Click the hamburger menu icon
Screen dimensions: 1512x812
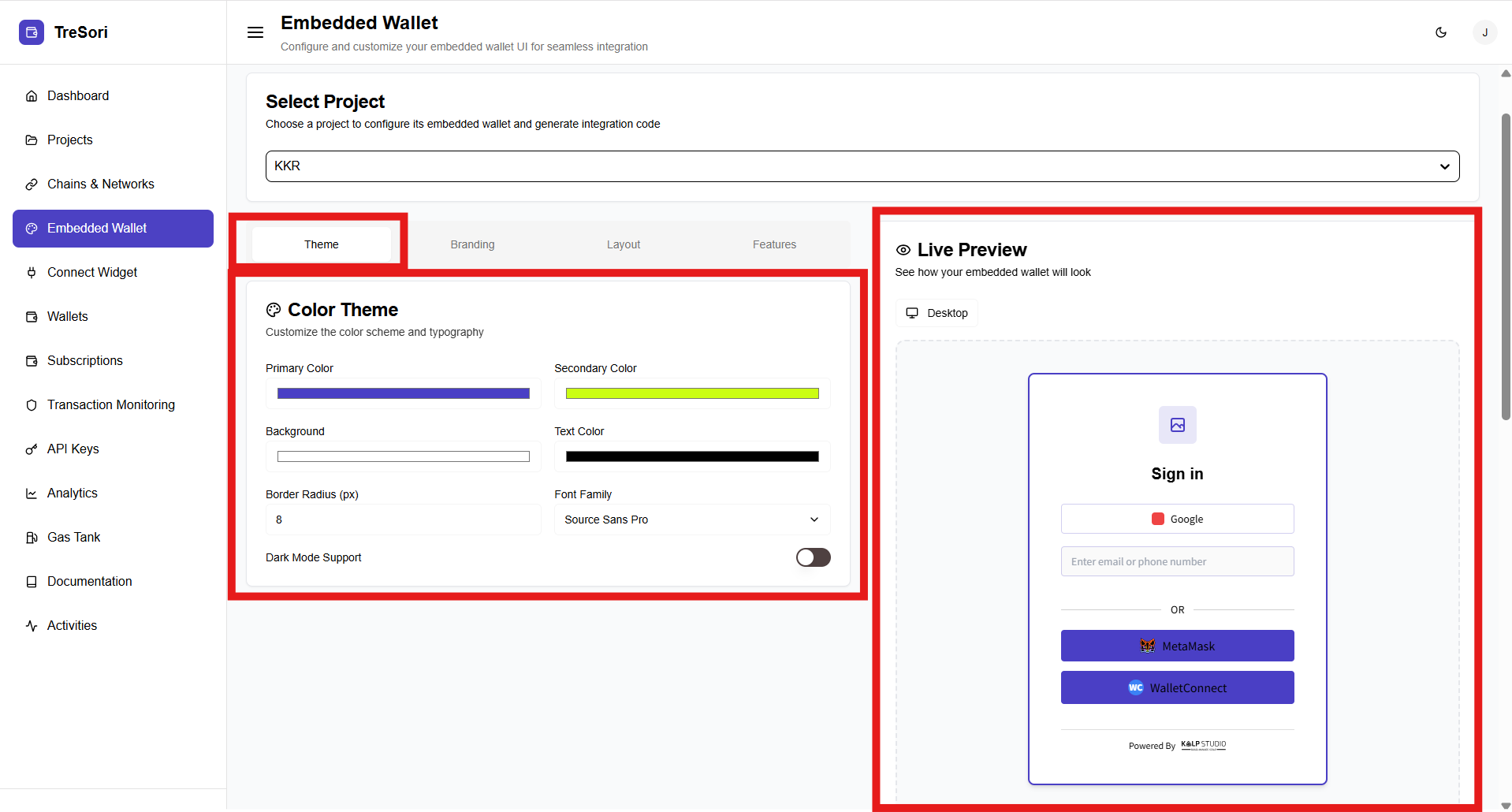[255, 32]
